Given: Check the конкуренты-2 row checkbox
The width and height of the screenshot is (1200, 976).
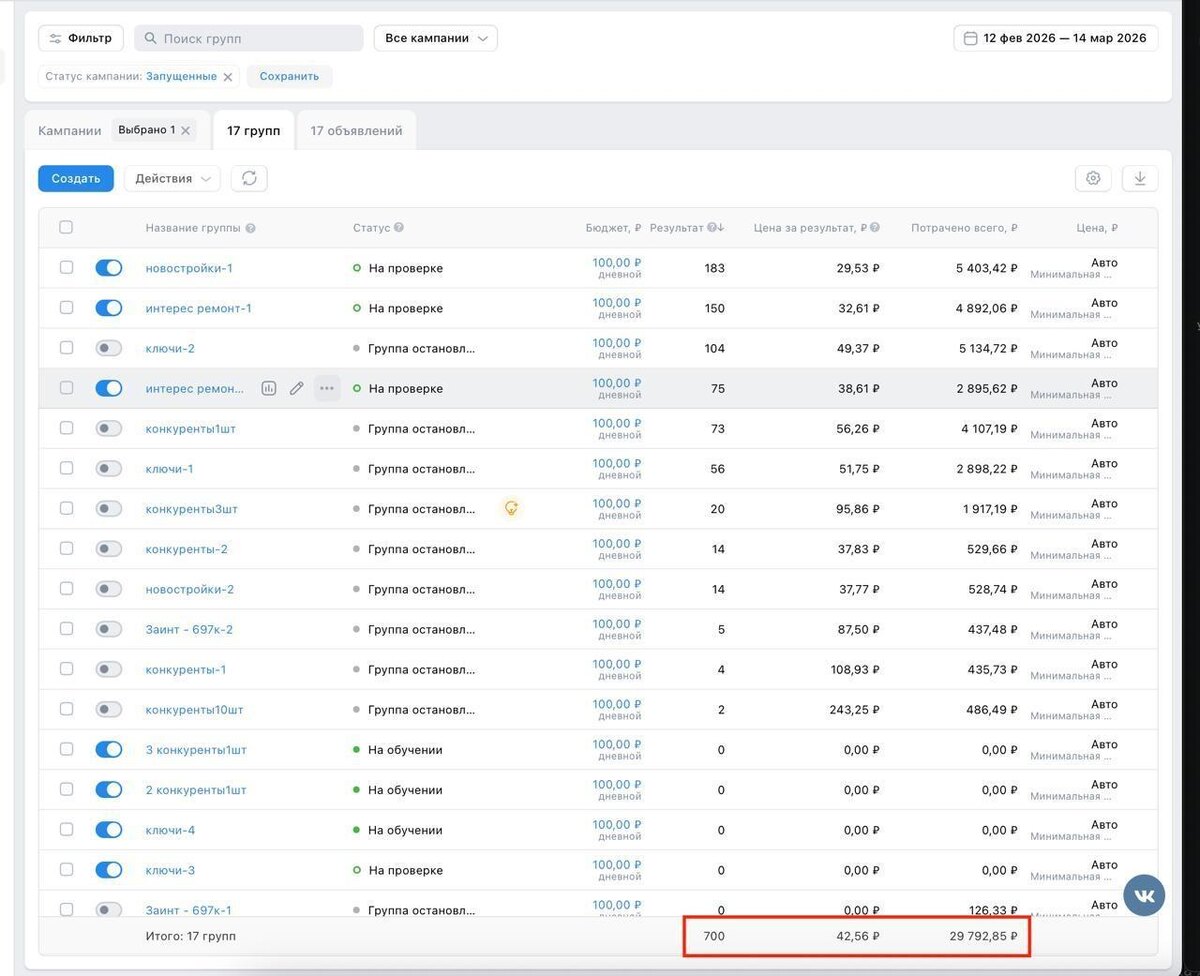Looking at the screenshot, I should point(66,548).
